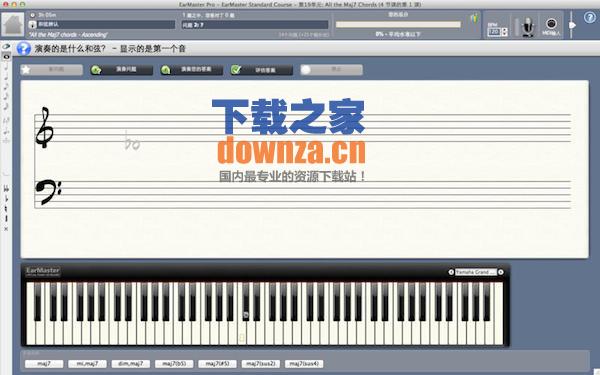
Task: Play the question again with the green button
Action: coord(121,70)
